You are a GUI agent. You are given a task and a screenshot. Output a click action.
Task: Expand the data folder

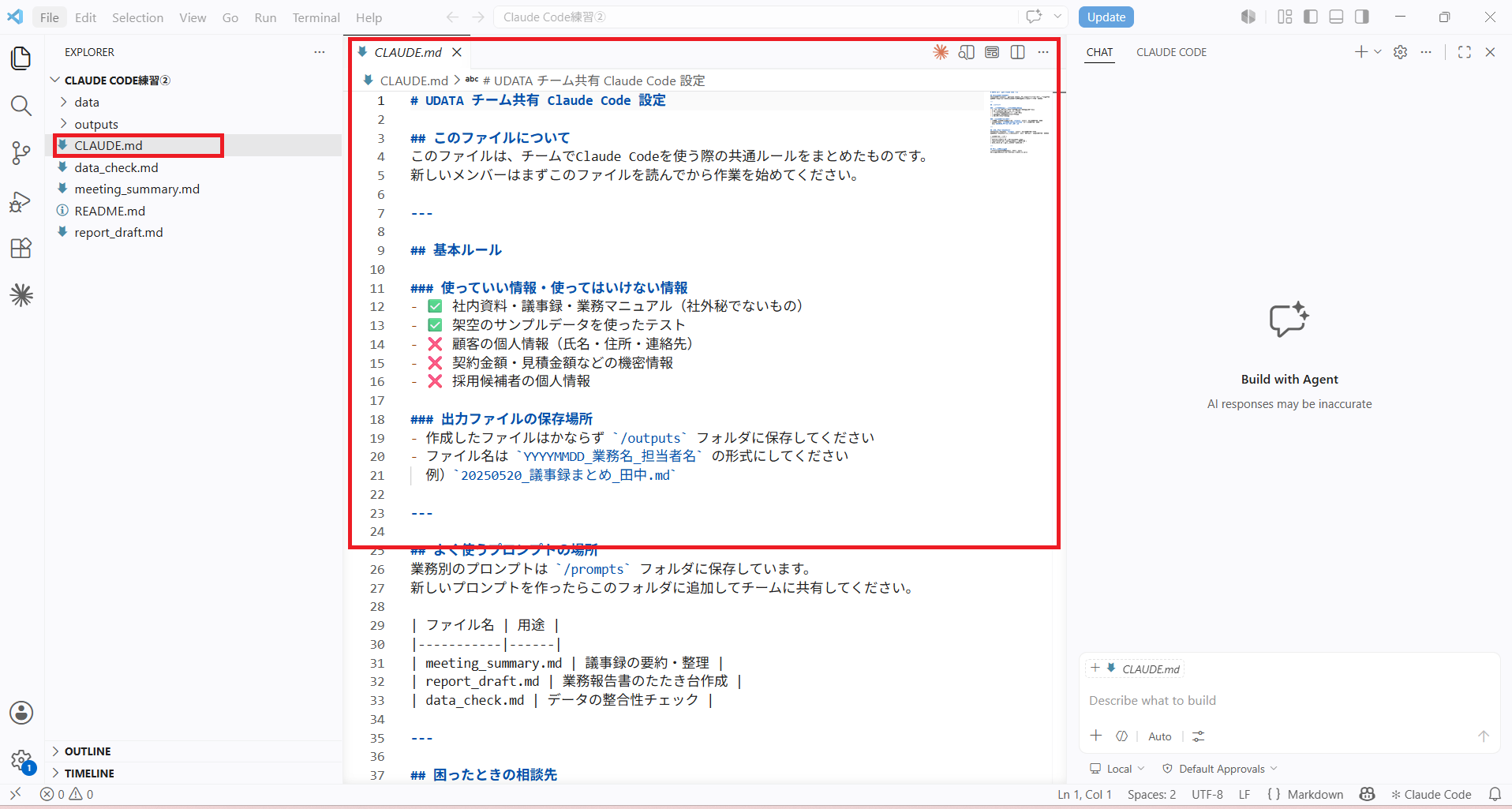coord(193,102)
